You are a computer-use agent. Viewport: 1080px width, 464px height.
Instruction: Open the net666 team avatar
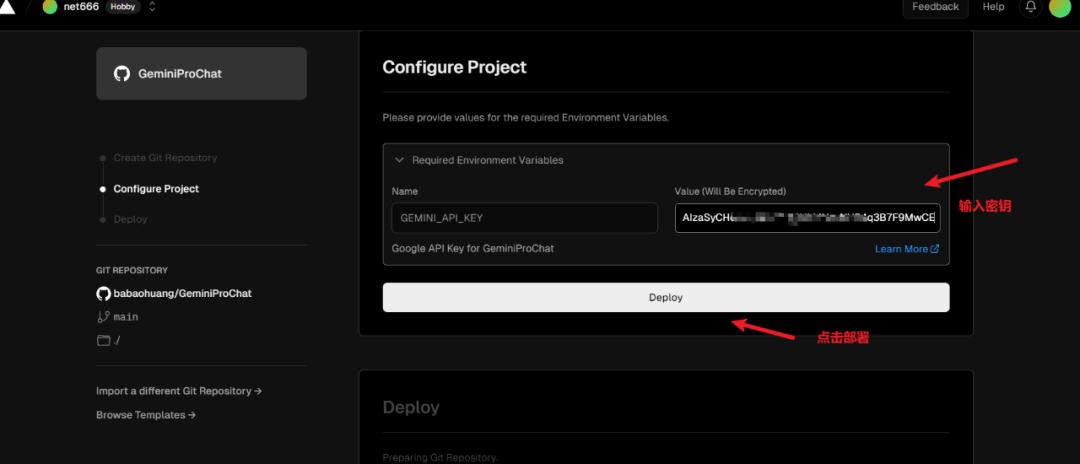tap(50, 7)
